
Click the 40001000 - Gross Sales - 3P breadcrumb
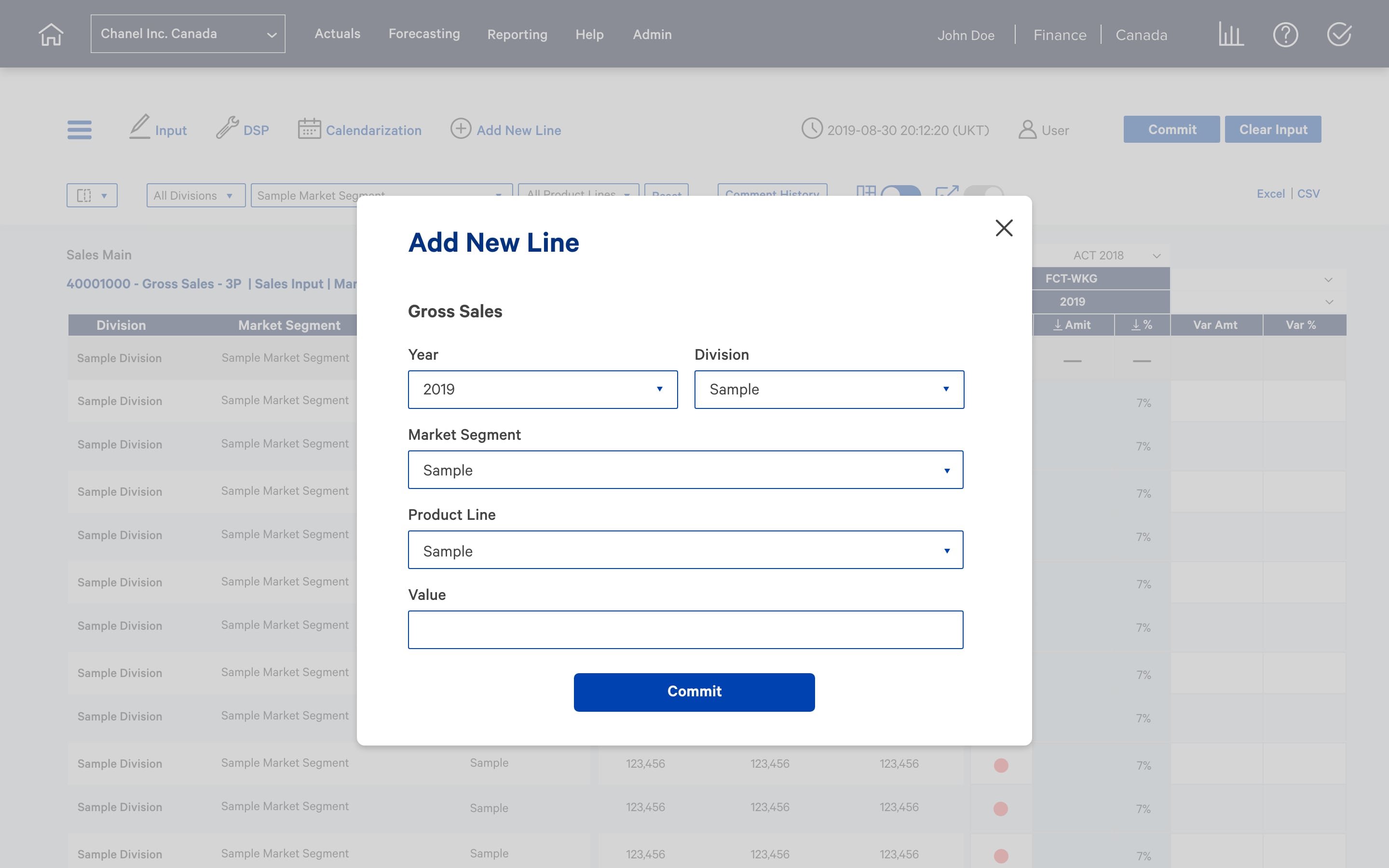pos(154,284)
